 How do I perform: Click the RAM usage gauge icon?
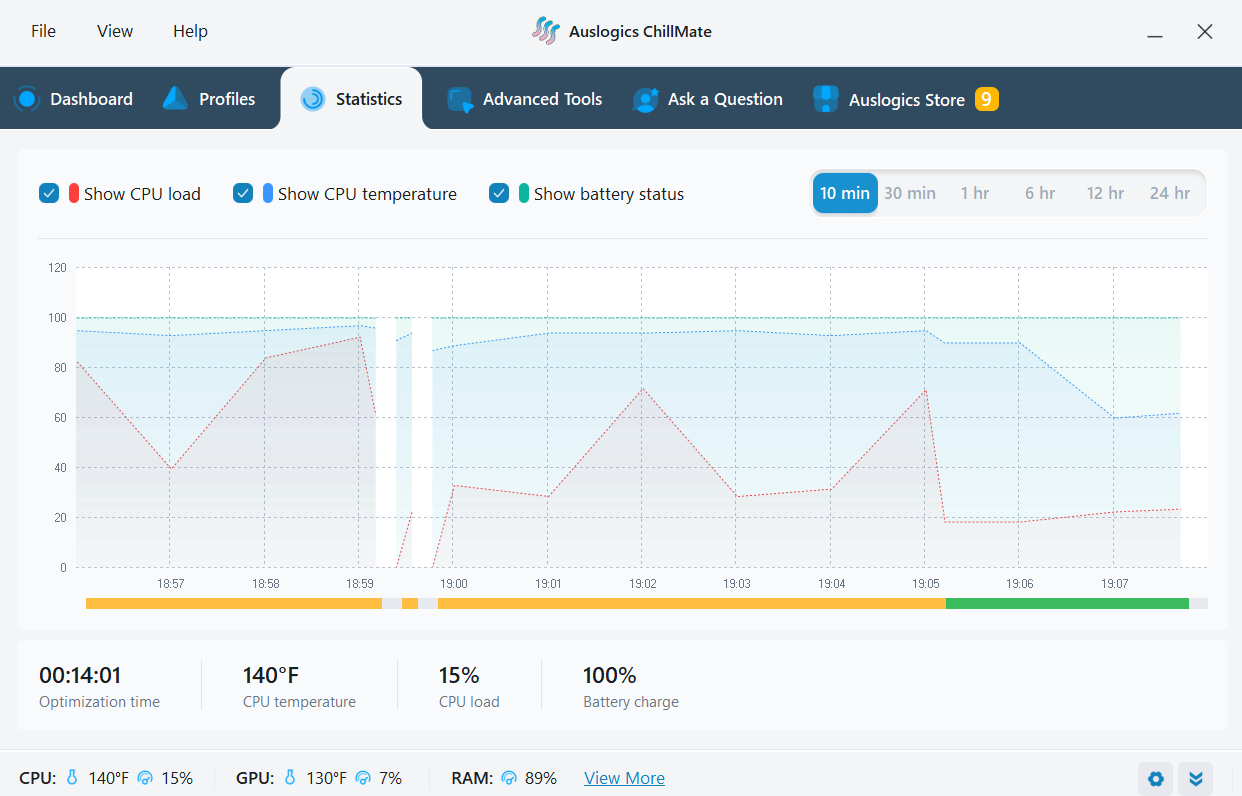pyautogui.click(x=510, y=777)
